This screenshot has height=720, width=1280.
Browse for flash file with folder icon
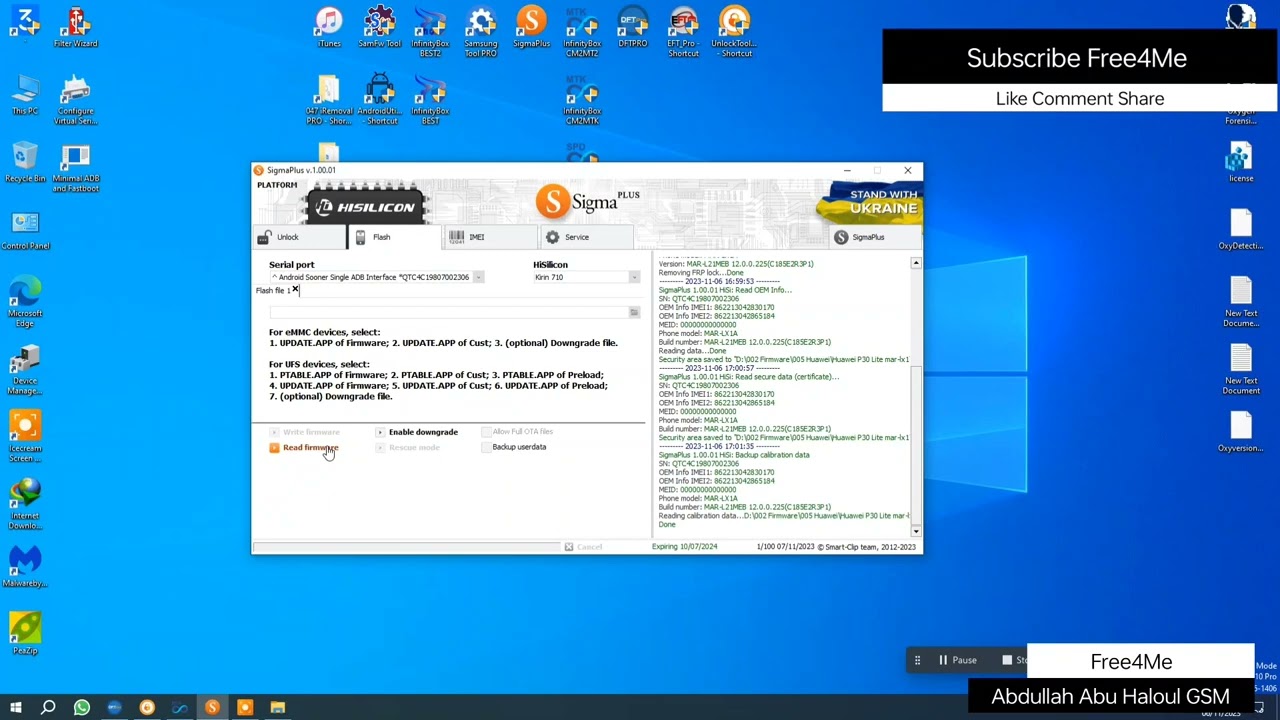pos(634,313)
